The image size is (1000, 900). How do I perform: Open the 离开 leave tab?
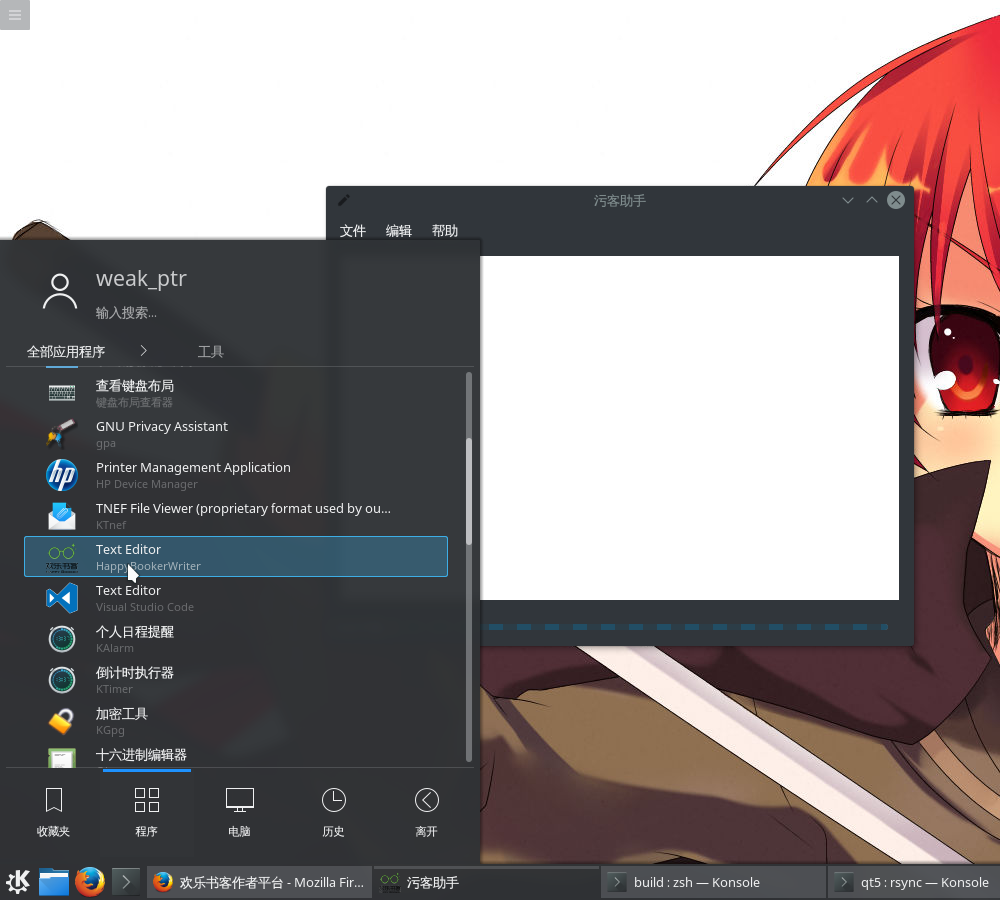[x=427, y=811]
